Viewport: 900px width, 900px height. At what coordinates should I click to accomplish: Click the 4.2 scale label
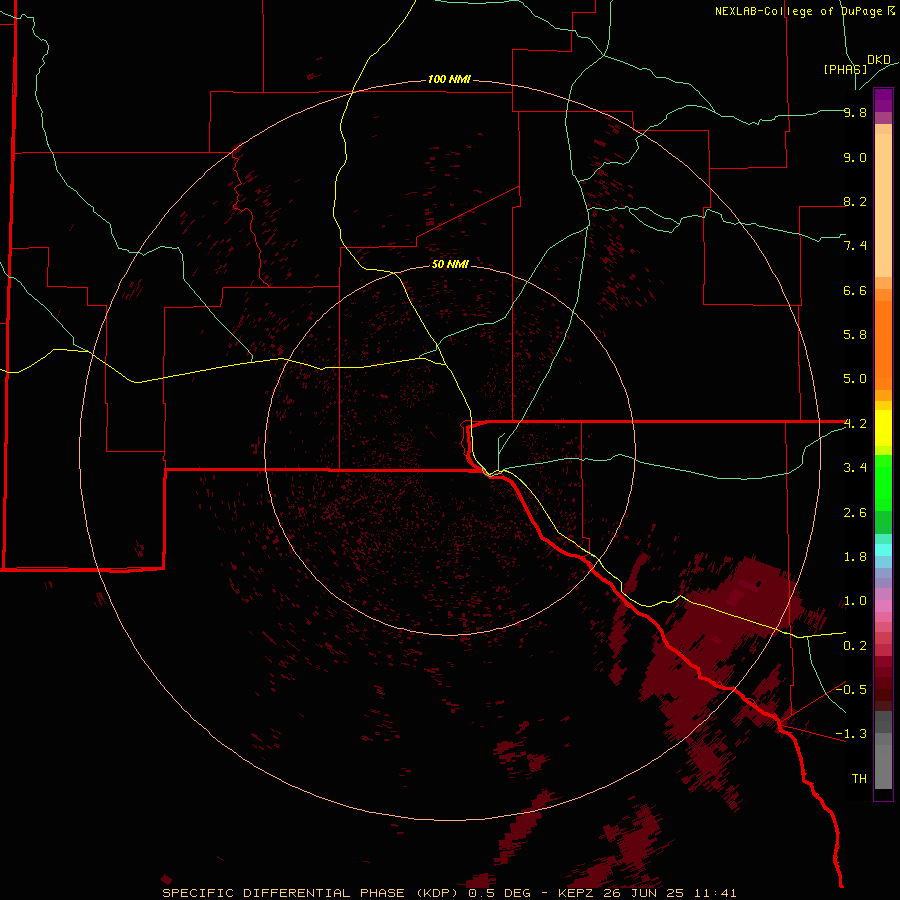point(855,424)
